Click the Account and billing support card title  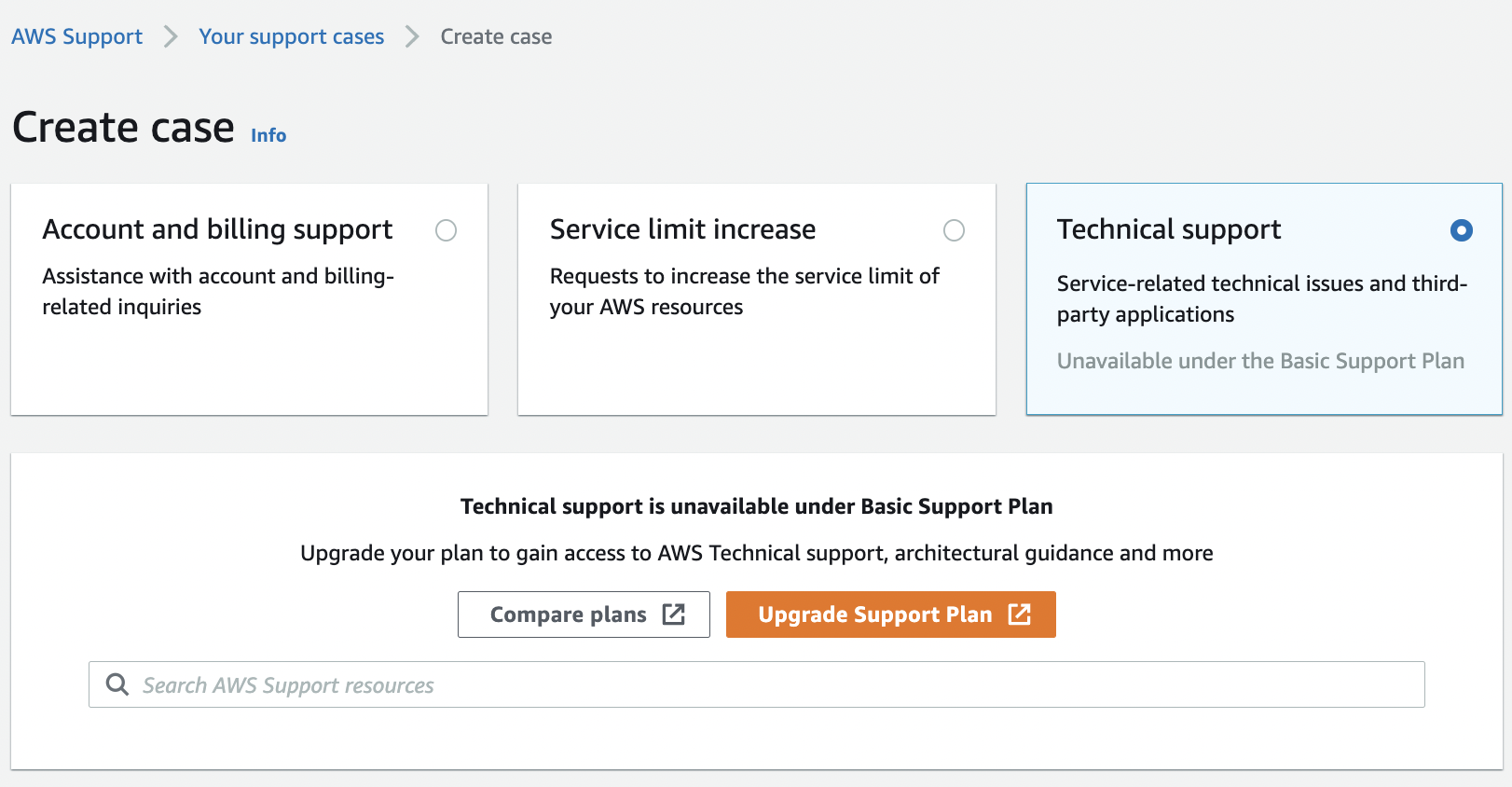(217, 229)
